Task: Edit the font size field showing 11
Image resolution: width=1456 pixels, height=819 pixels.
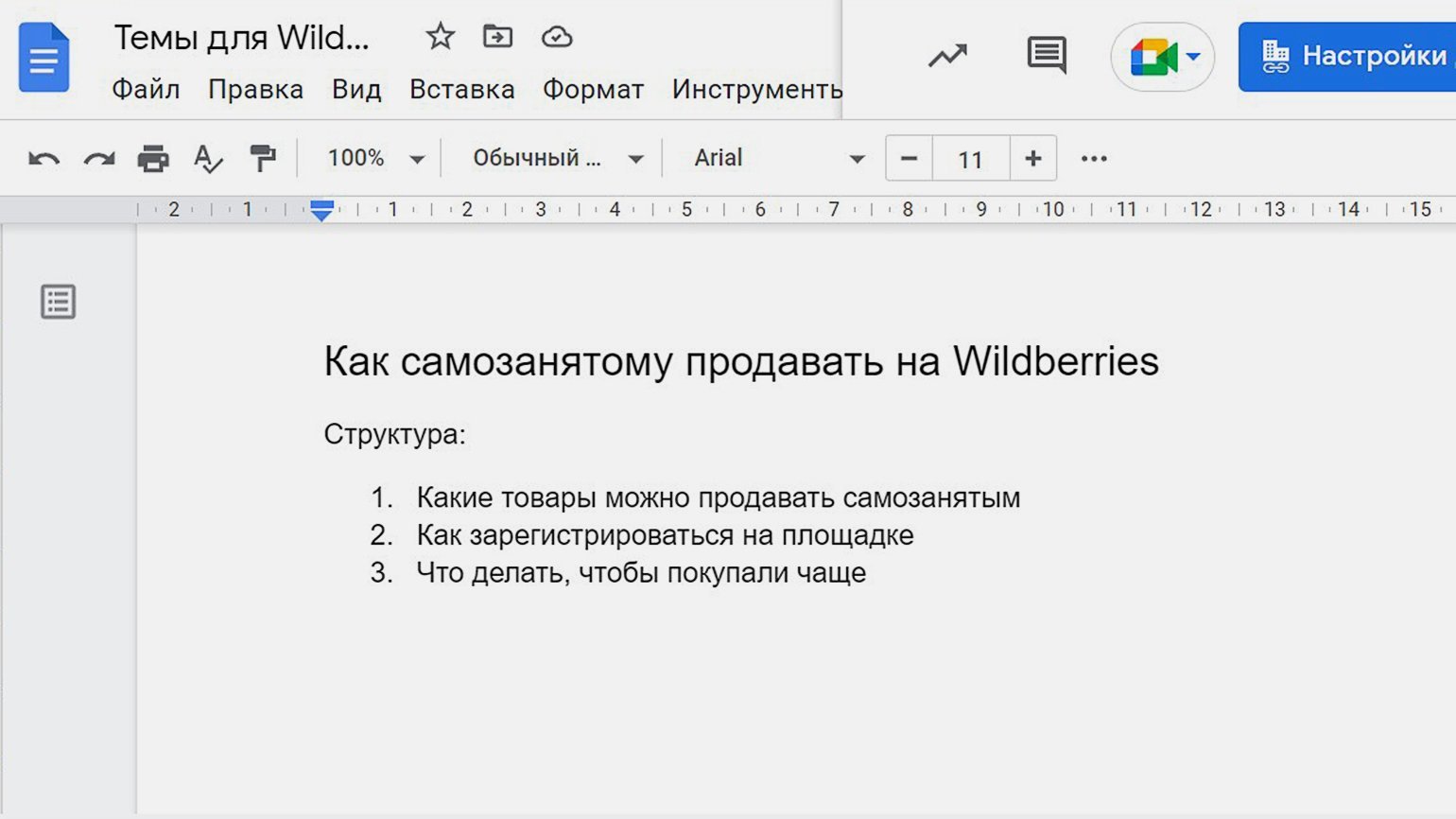Action: (971, 159)
